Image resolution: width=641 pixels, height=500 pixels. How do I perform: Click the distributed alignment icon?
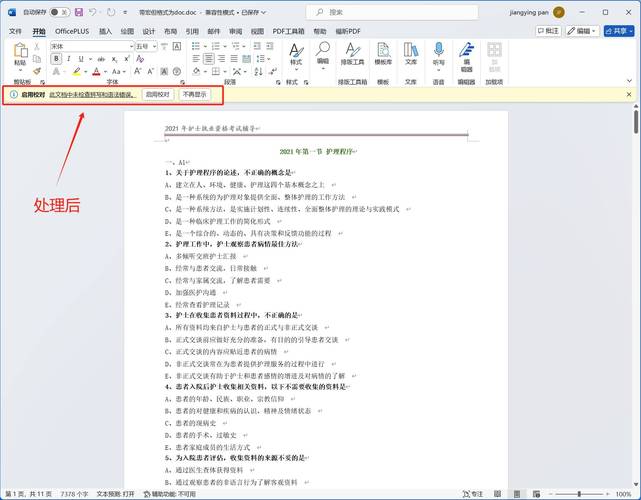pyautogui.click(x=247, y=59)
